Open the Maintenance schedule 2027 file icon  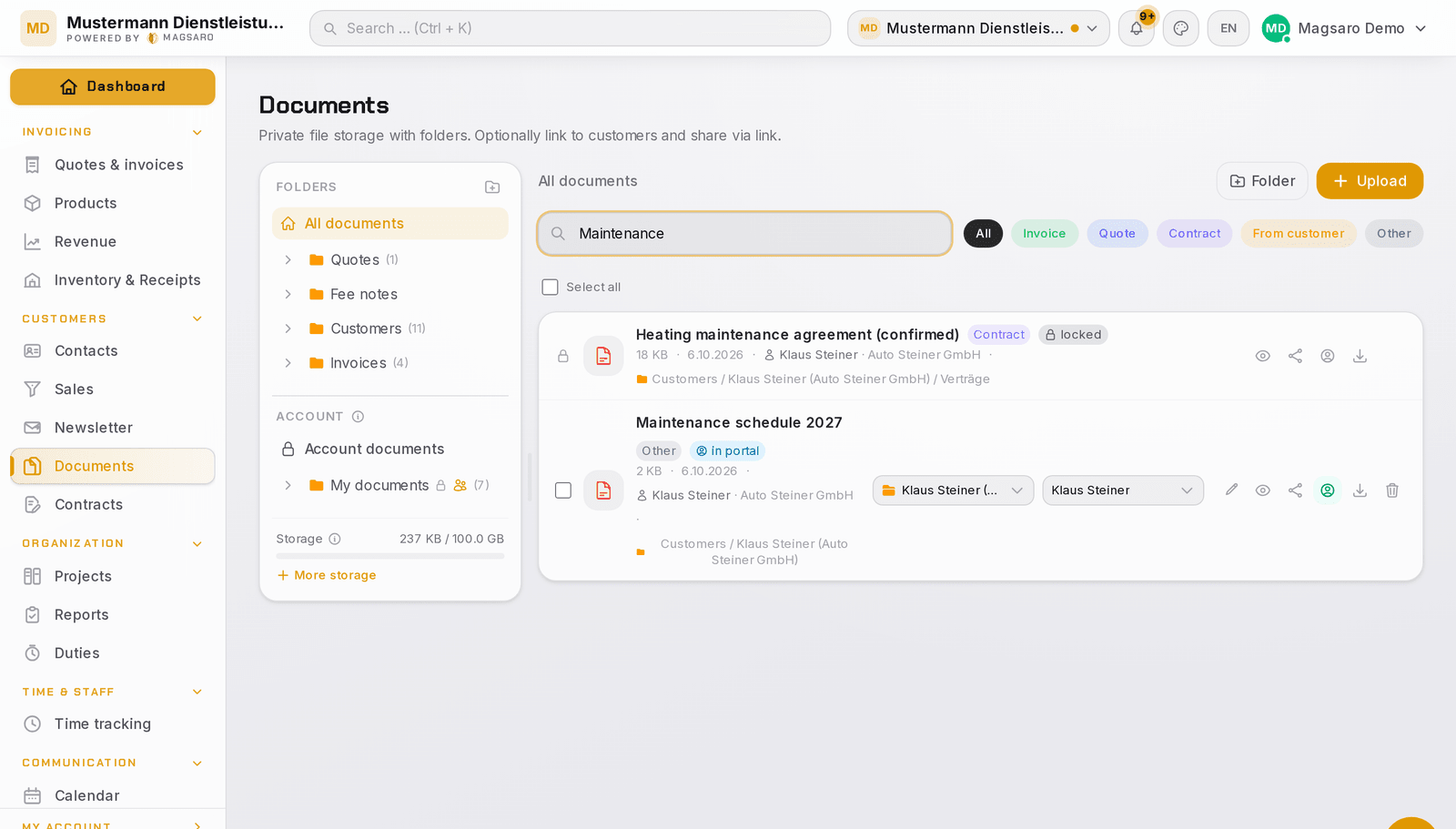603,490
